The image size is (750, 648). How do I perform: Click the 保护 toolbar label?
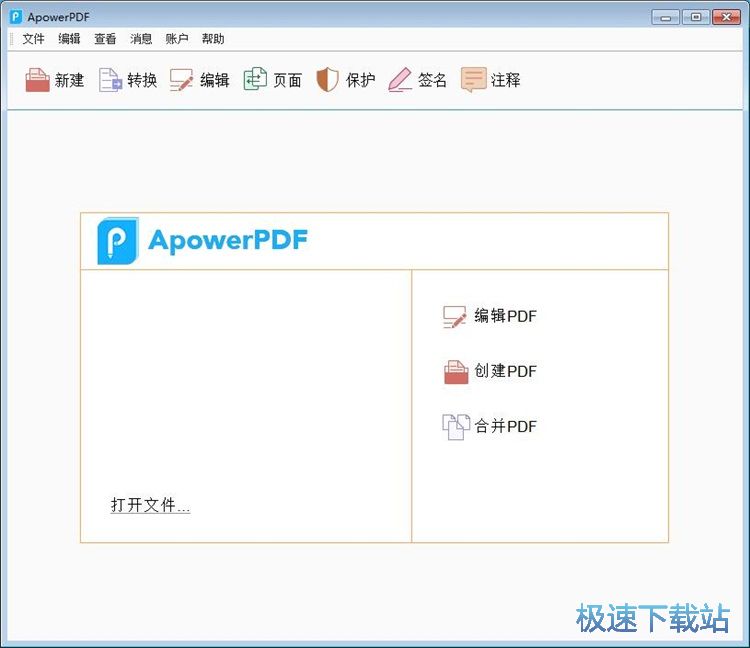360,80
